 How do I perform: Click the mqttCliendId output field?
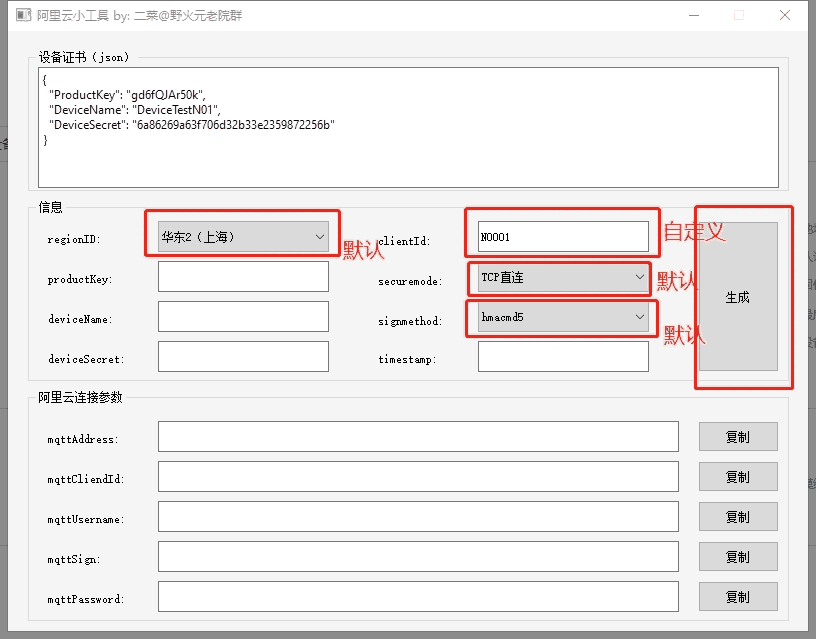coord(418,477)
